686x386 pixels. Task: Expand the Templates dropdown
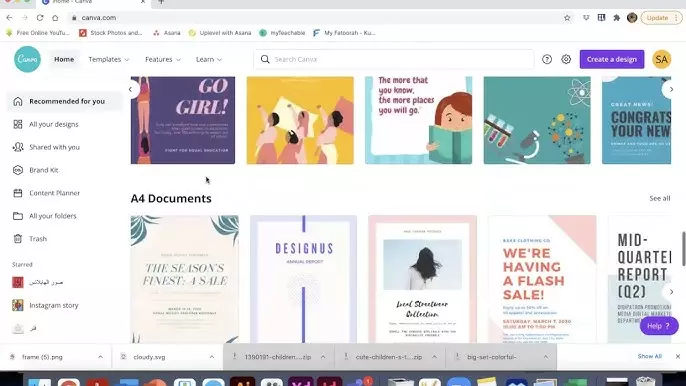108,59
